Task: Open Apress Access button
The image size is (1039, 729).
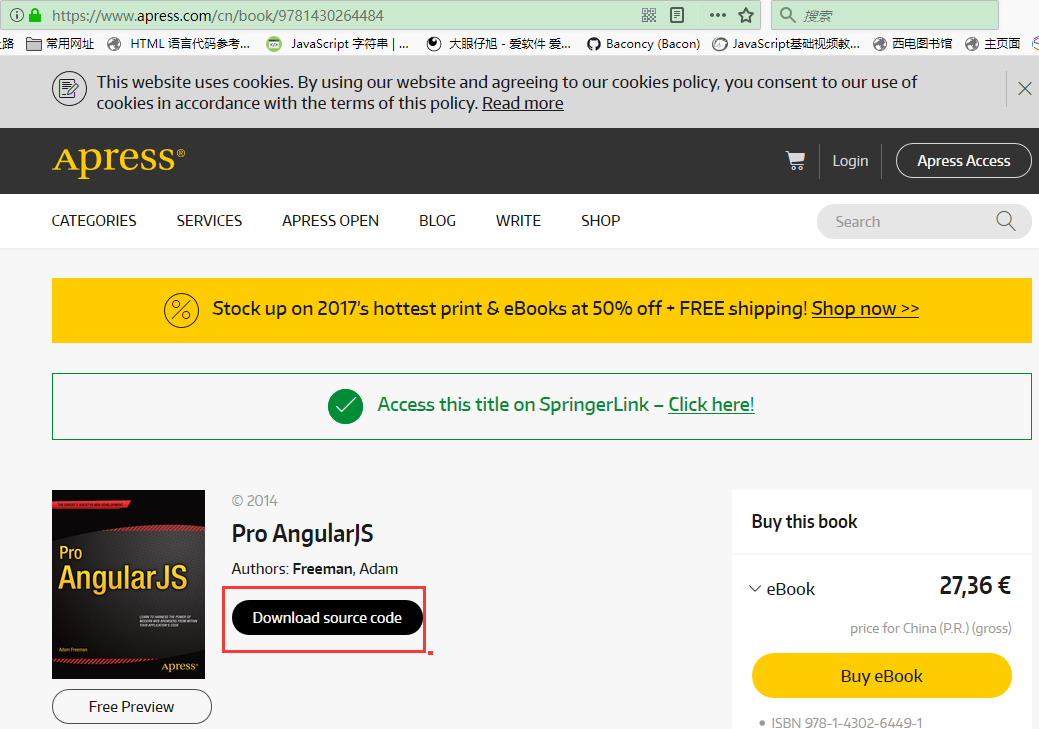Action: point(963,161)
